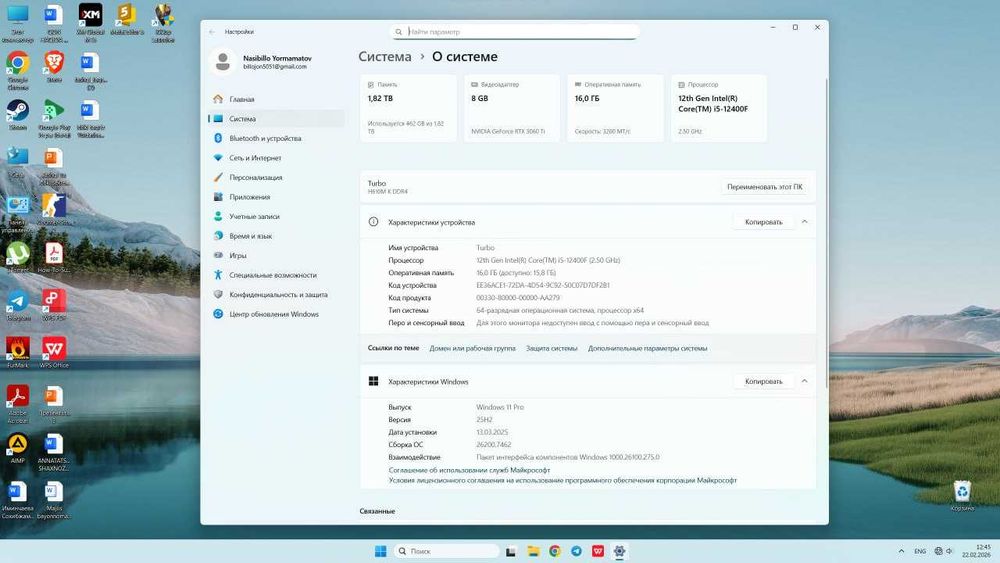Open AIMP desktop shortcut
This screenshot has height=563, width=1000.
18,448
